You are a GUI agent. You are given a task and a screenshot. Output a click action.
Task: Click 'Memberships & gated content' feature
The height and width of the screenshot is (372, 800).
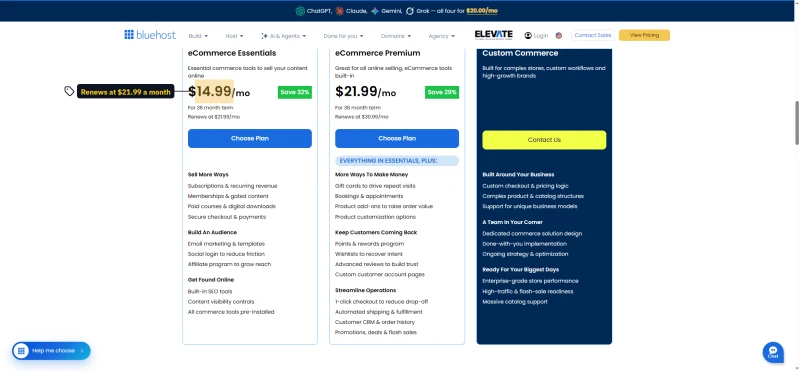[228, 196]
